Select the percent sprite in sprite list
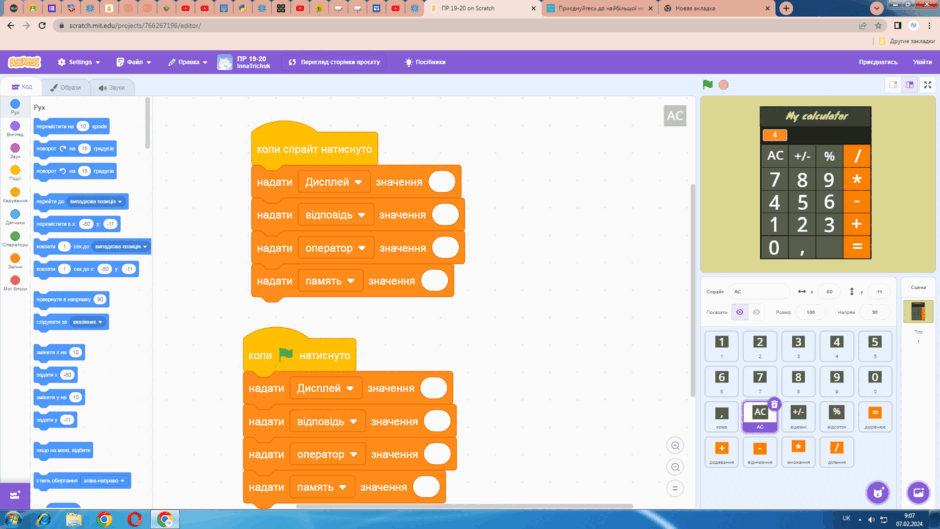Viewport: 940px width, 529px height. [x=836, y=416]
